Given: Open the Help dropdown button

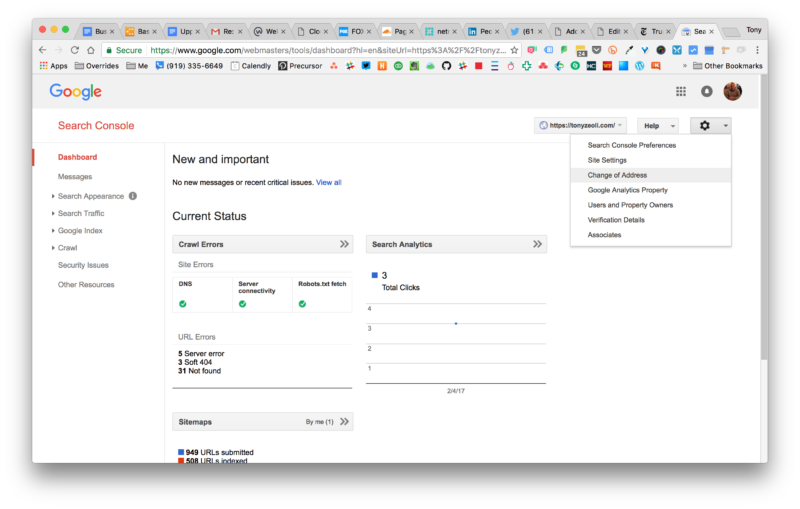Looking at the screenshot, I should [x=657, y=126].
